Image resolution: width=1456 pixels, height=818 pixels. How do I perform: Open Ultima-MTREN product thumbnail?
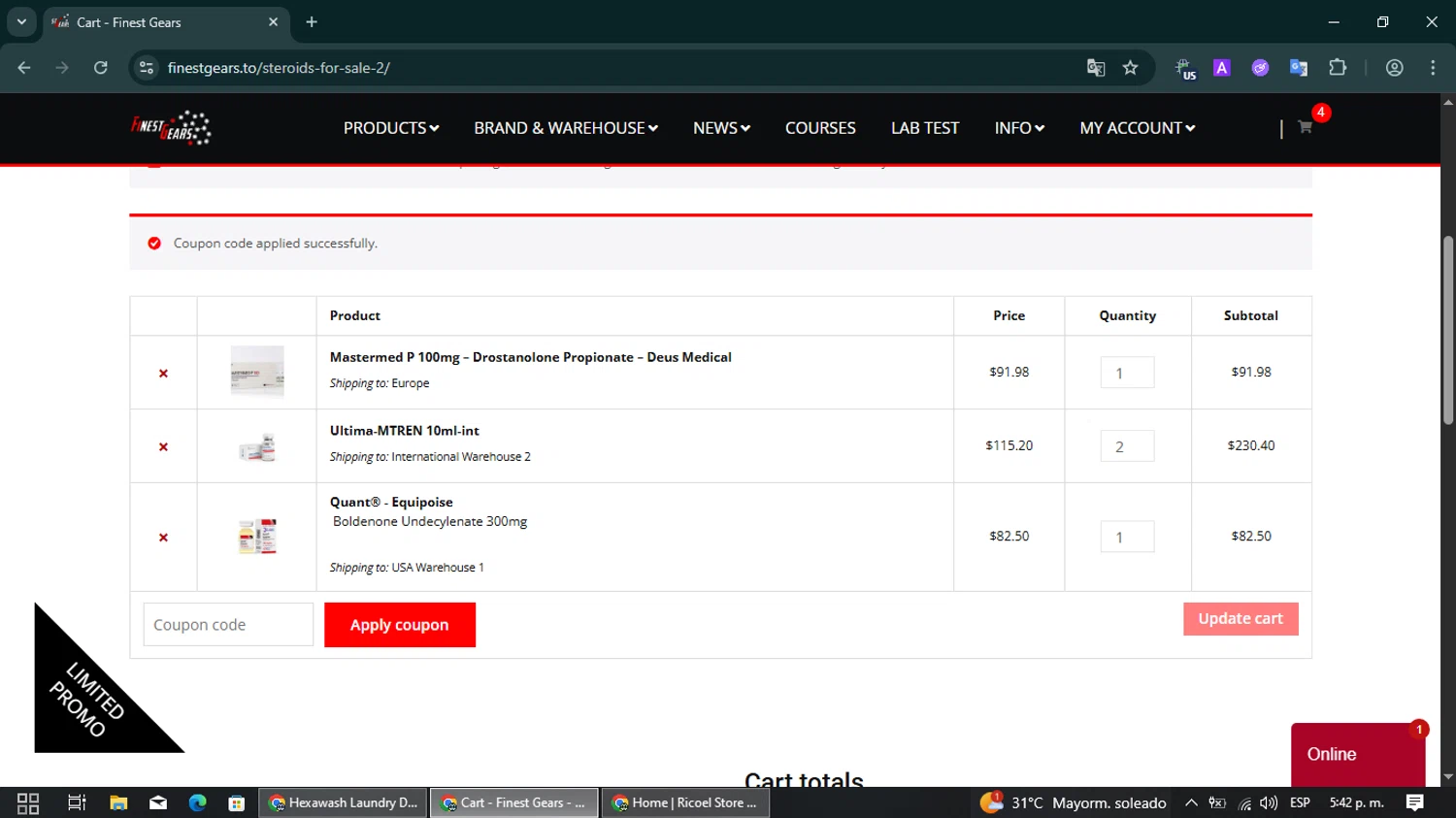(x=257, y=447)
